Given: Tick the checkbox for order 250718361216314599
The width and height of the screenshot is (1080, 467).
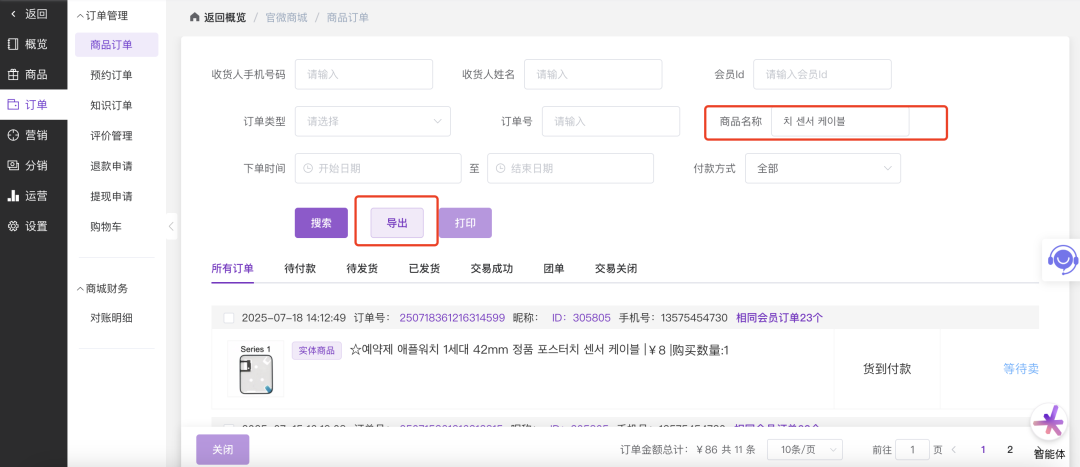Looking at the screenshot, I should pos(228,318).
